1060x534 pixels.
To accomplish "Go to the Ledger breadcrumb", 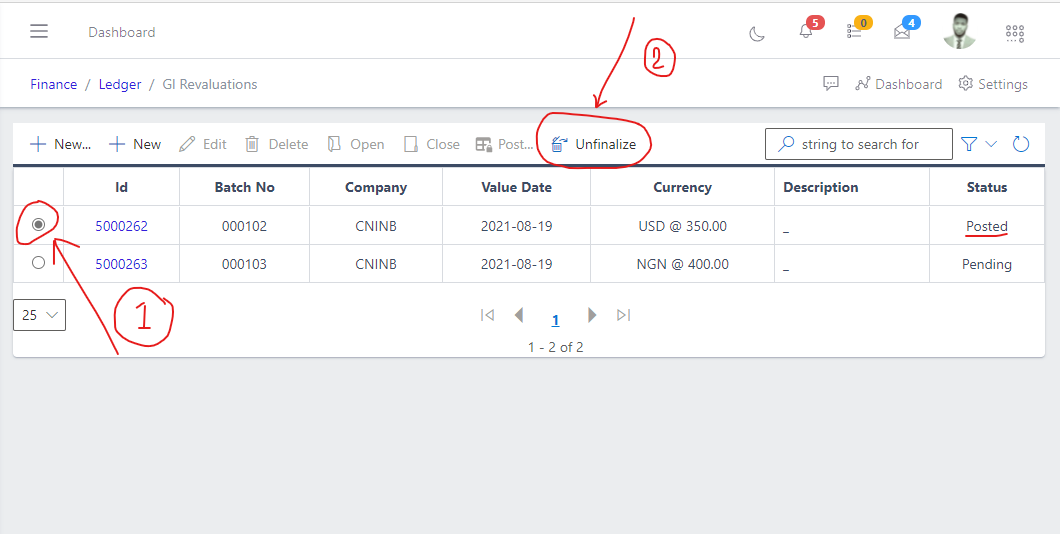I will pos(120,84).
